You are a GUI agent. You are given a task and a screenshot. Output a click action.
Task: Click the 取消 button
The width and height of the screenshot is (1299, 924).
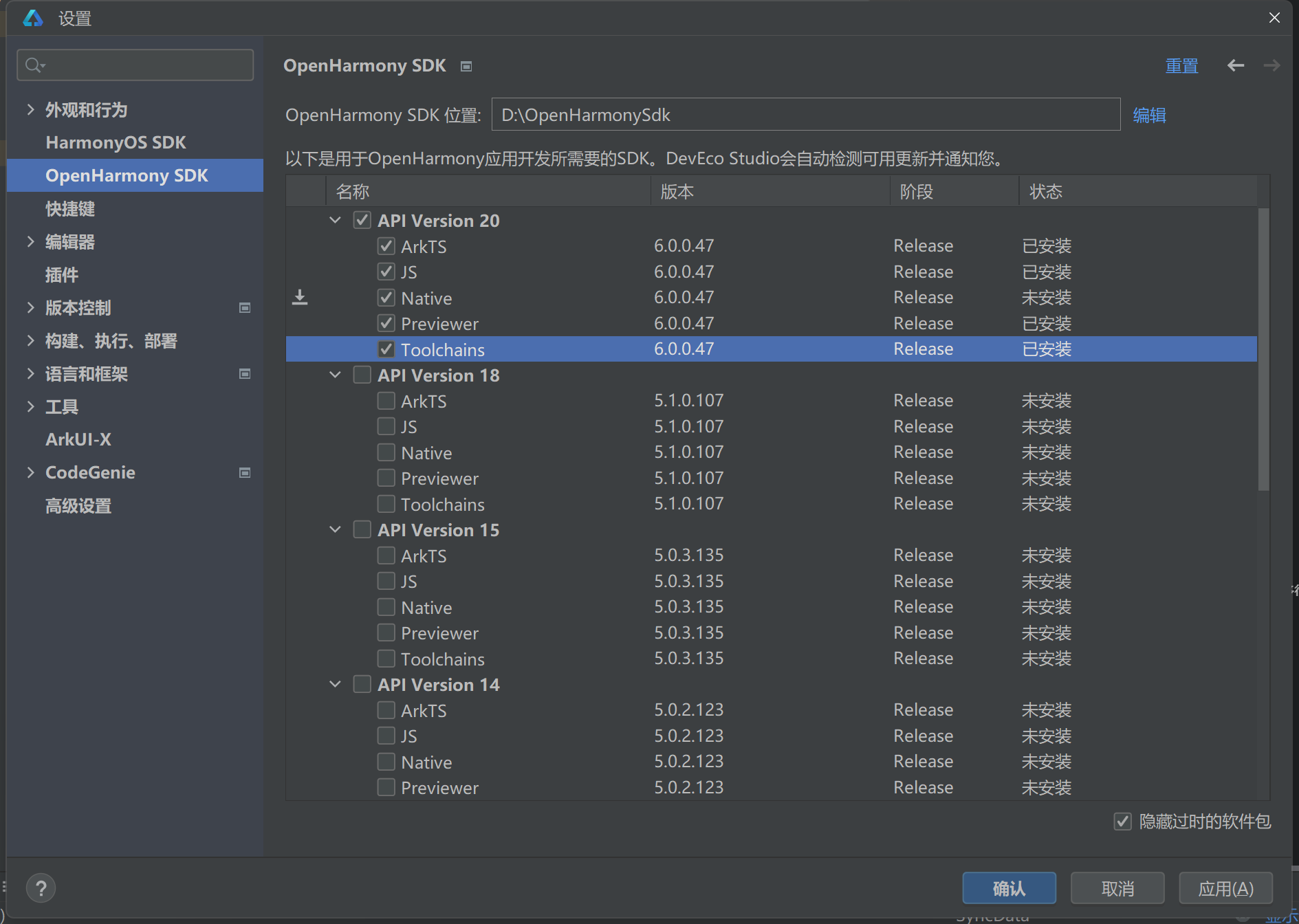1117,888
